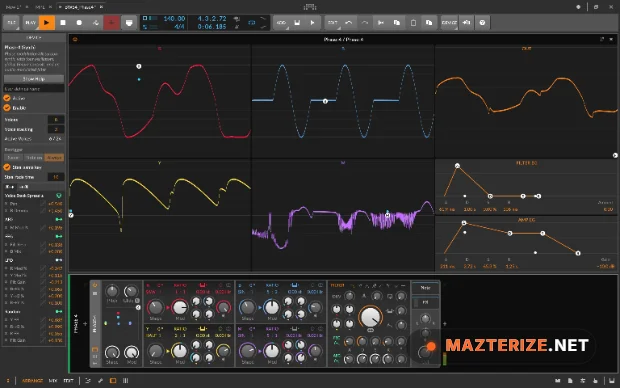Click the white handle above red waveform
The height and width of the screenshot is (388, 620).
(139, 66)
